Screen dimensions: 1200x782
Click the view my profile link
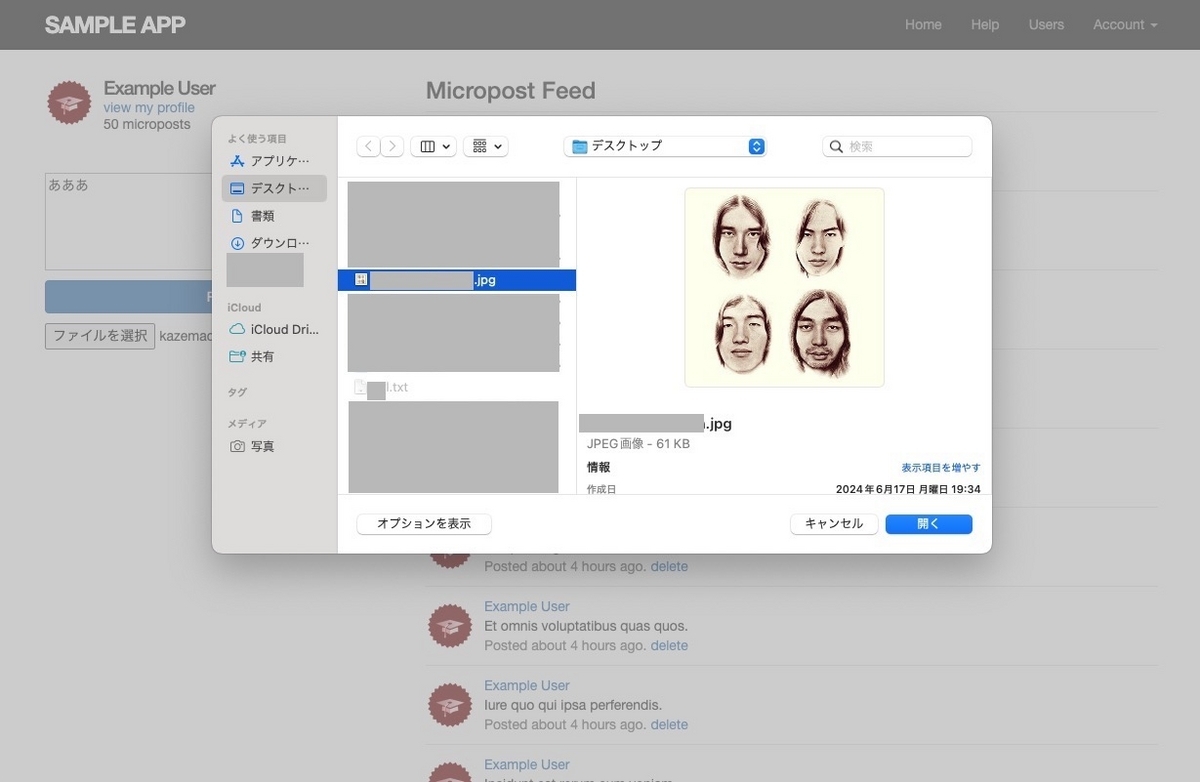(149, 107)
